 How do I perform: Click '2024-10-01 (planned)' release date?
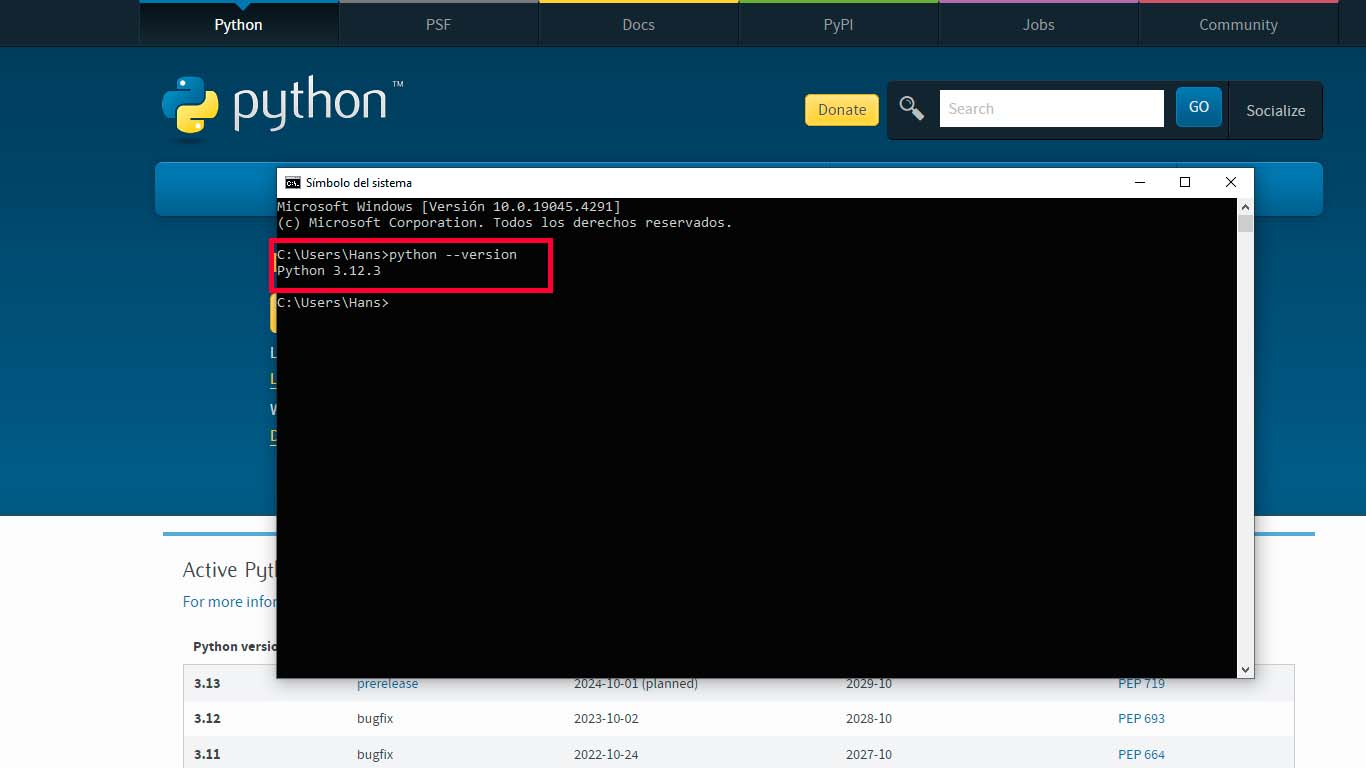(x=636, y=684)
